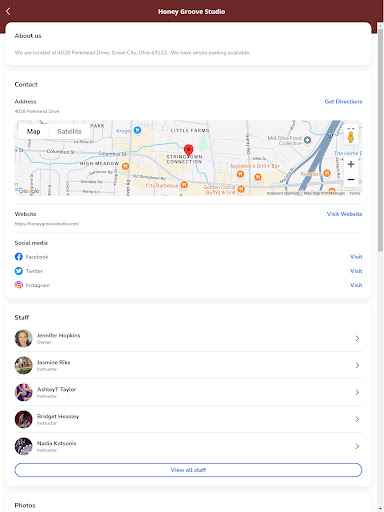
Task: Expand Jasmine Rike staff chevron
Action: [357, 365]
